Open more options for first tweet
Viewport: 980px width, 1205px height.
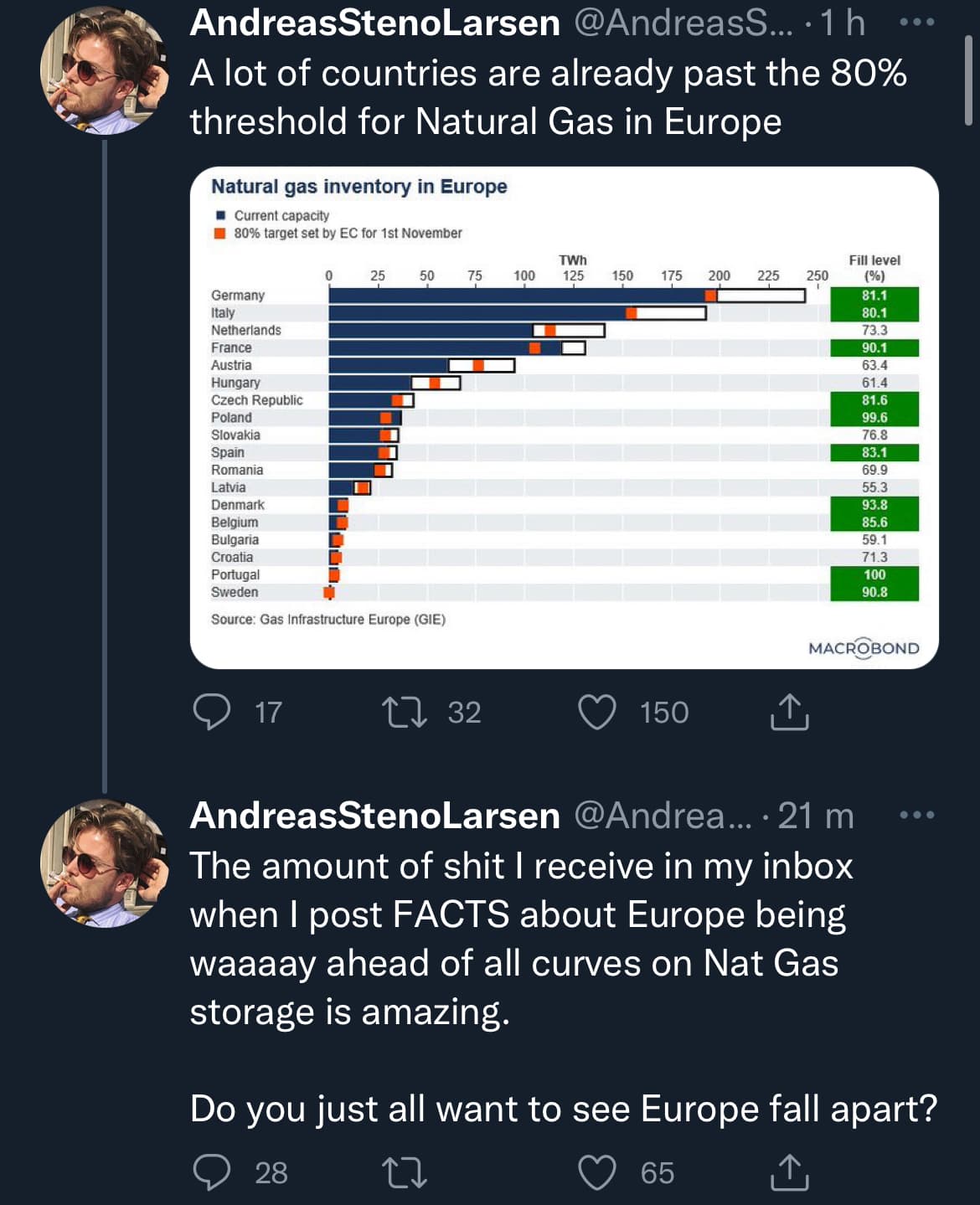[x=916, y=23]
